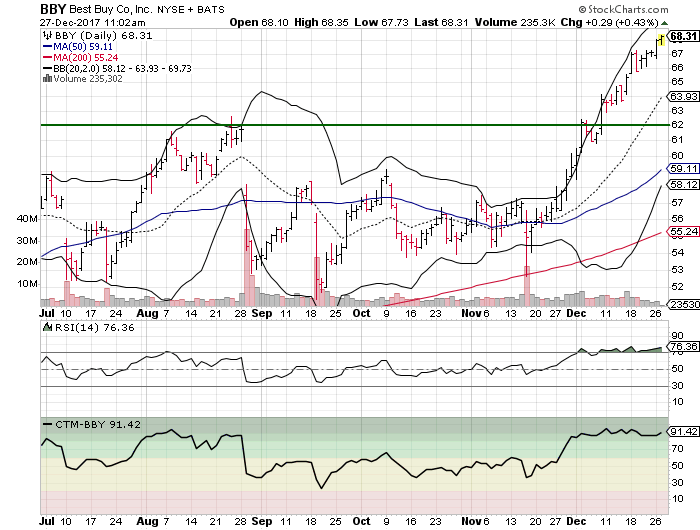Image resolution: width=700 pixels, height=530 pixels.
Task: Click the 62 price axis label
Action: 677,125
